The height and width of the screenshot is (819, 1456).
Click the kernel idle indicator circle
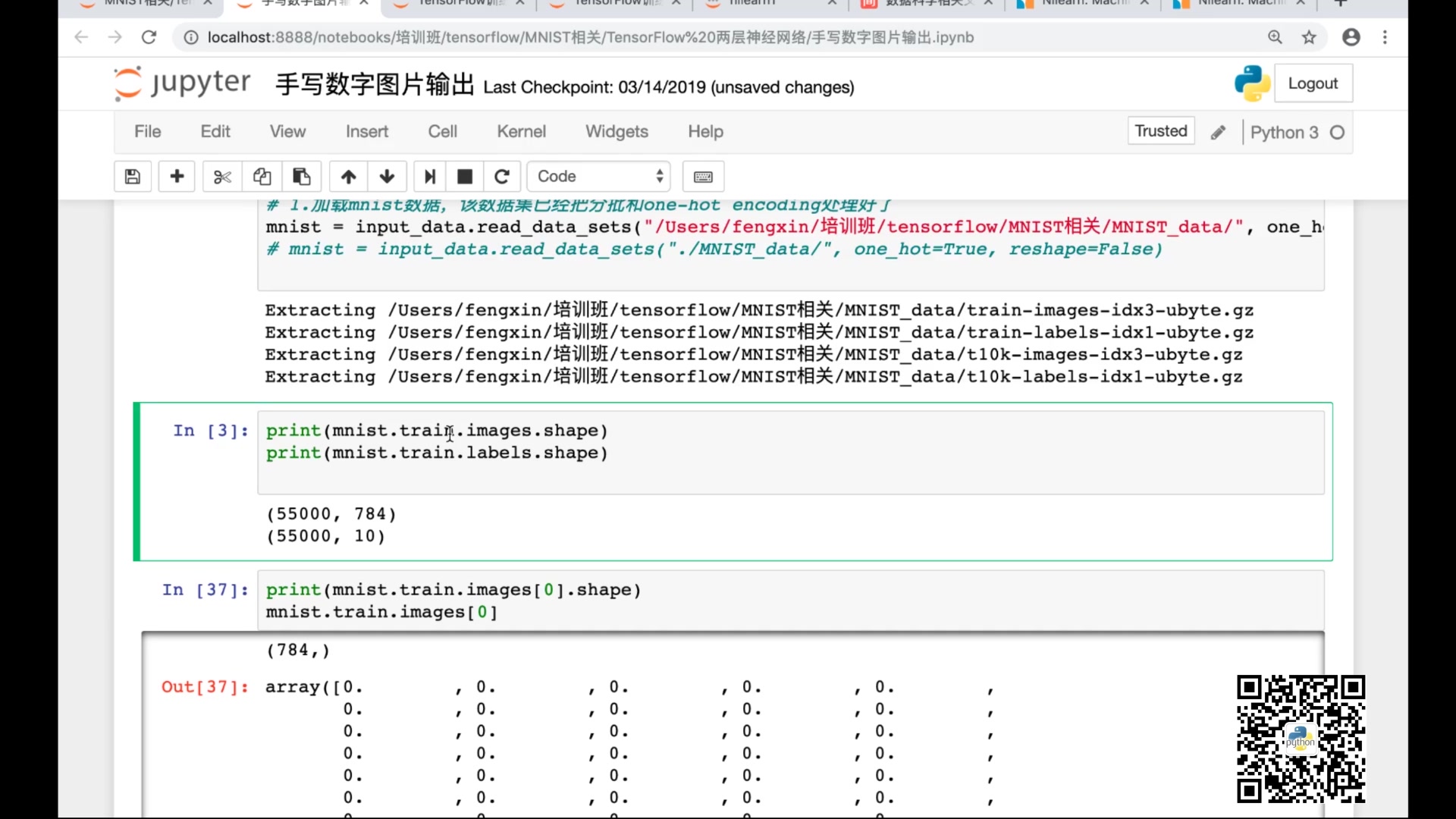(1338, 133)
